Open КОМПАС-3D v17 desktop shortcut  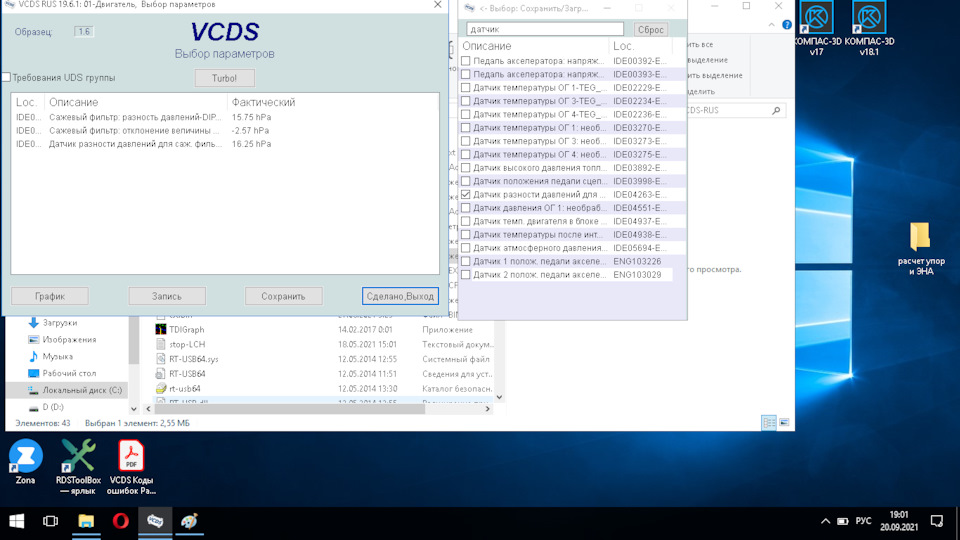817,29
